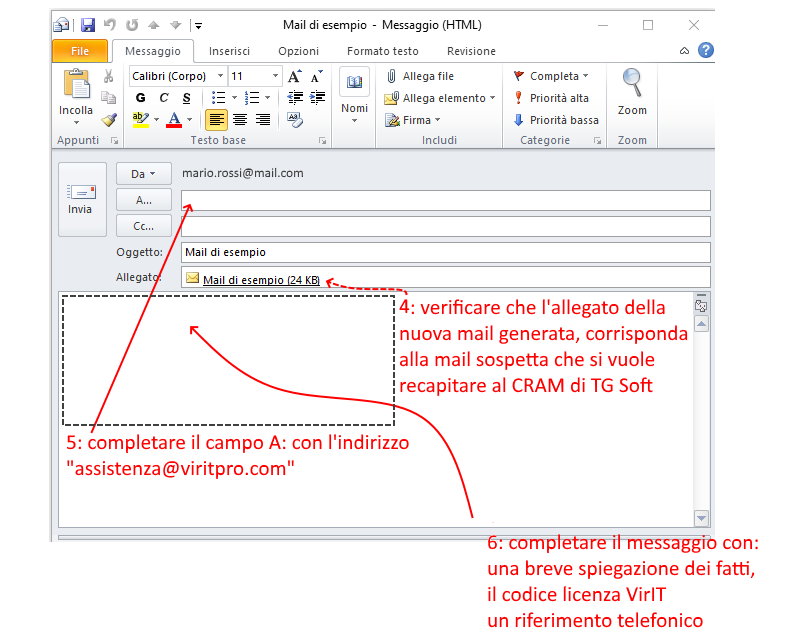Open the Nomi address book button

click(x=354, y=96)
